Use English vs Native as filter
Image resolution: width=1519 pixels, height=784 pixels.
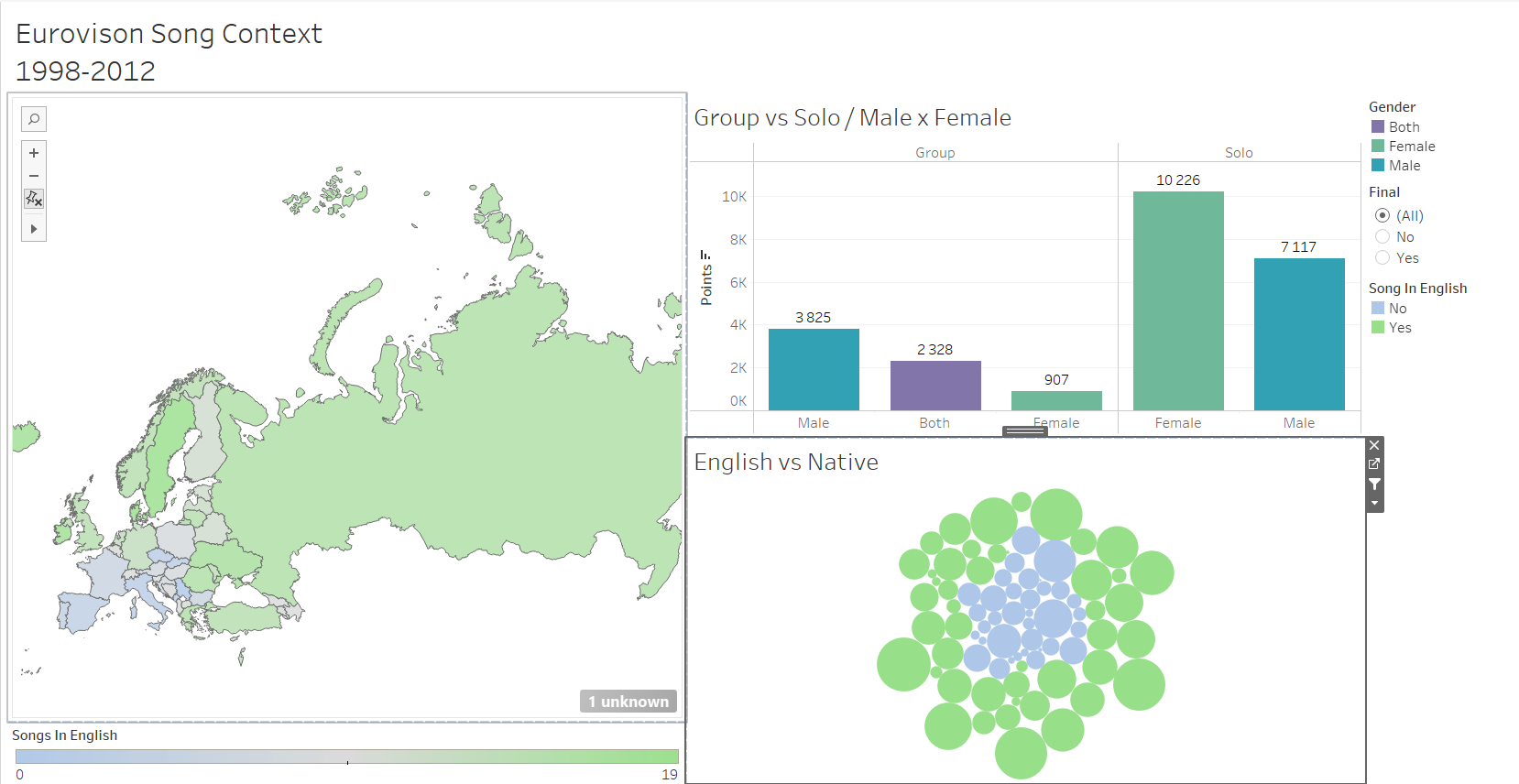click(x=1374, y=484)
